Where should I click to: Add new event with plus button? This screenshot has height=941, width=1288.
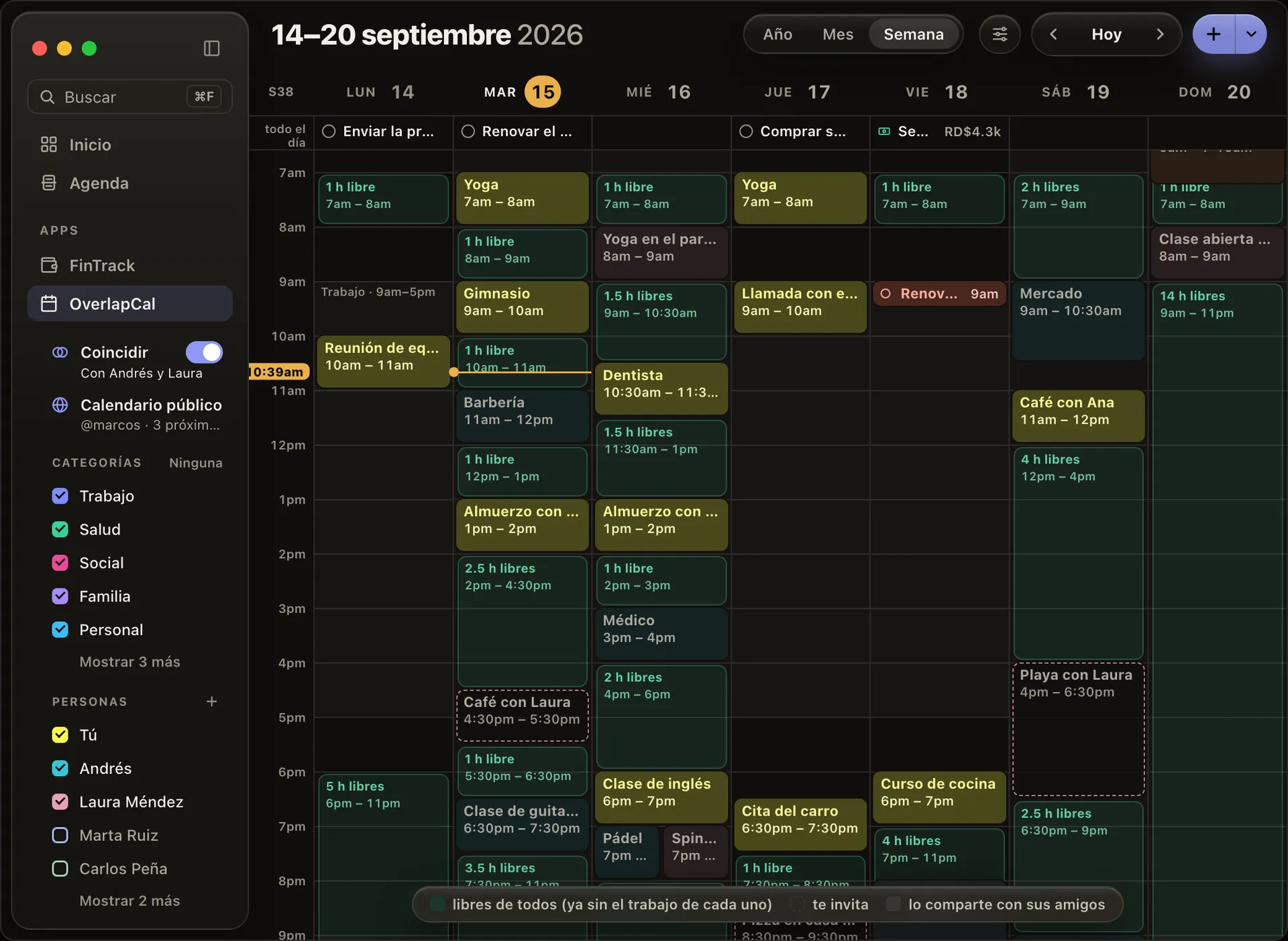coord(1214,34)
